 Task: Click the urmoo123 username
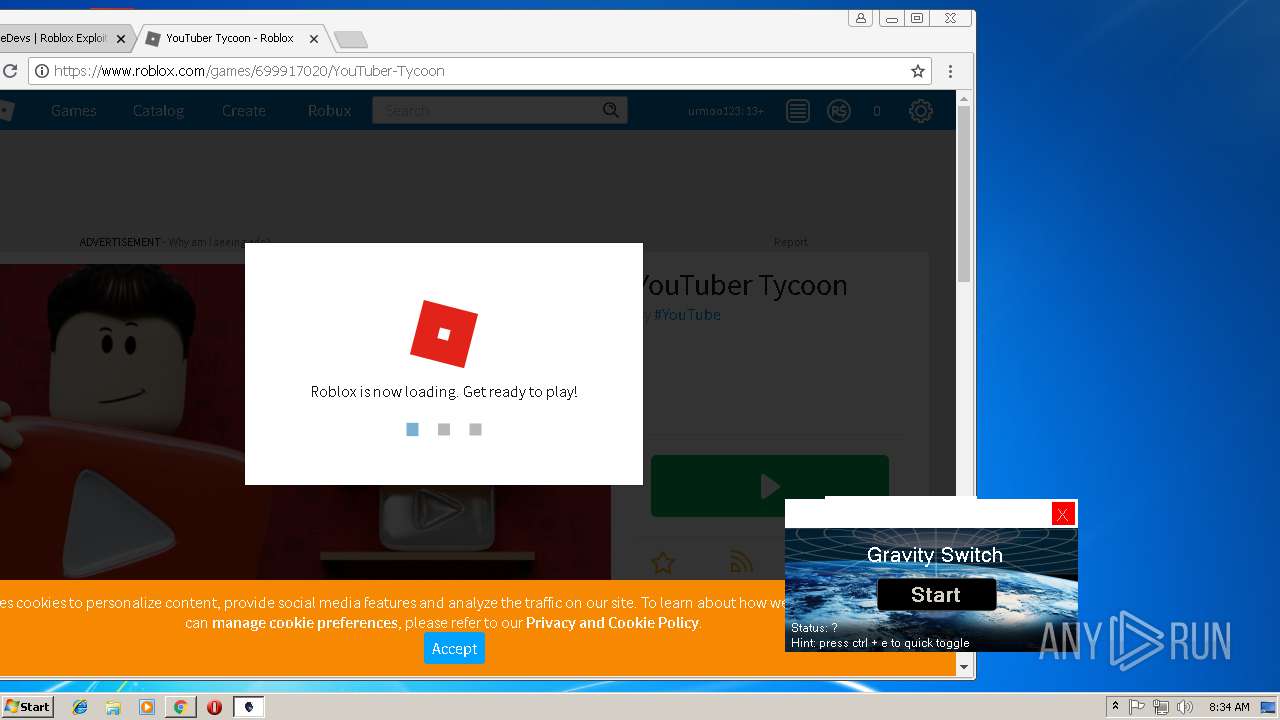pyautogui.click(x=726, y=111)
